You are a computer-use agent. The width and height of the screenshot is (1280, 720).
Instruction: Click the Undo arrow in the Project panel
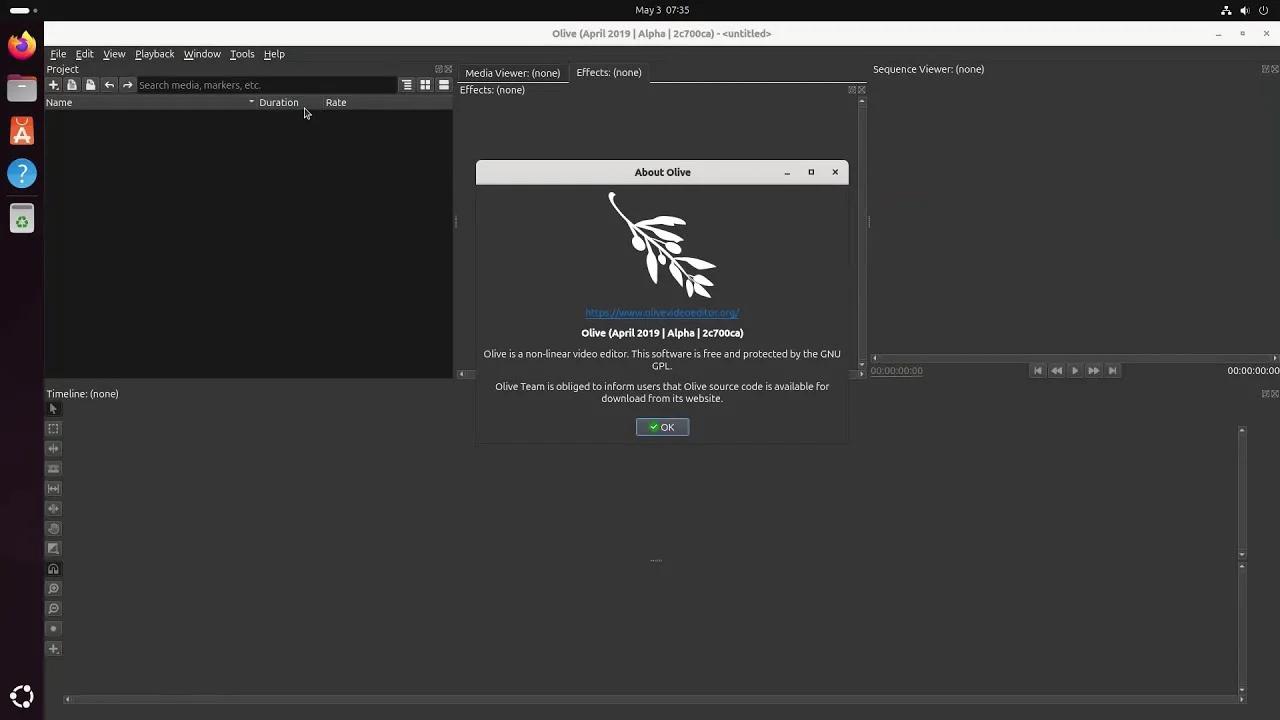pos(109,85)
